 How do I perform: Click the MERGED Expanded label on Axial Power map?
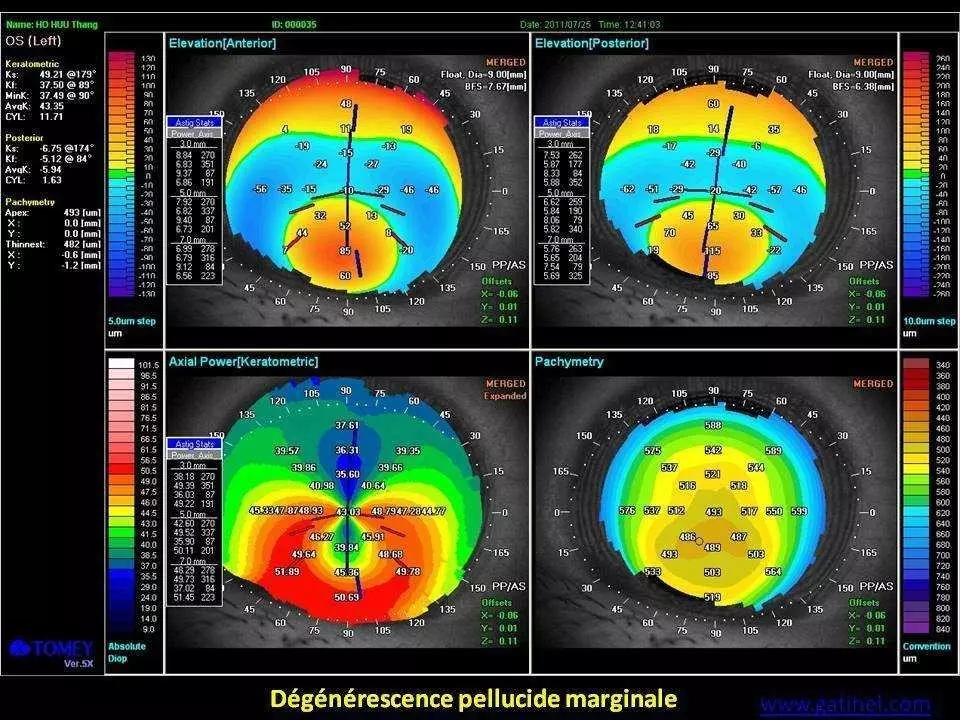(x=505, y=389)
